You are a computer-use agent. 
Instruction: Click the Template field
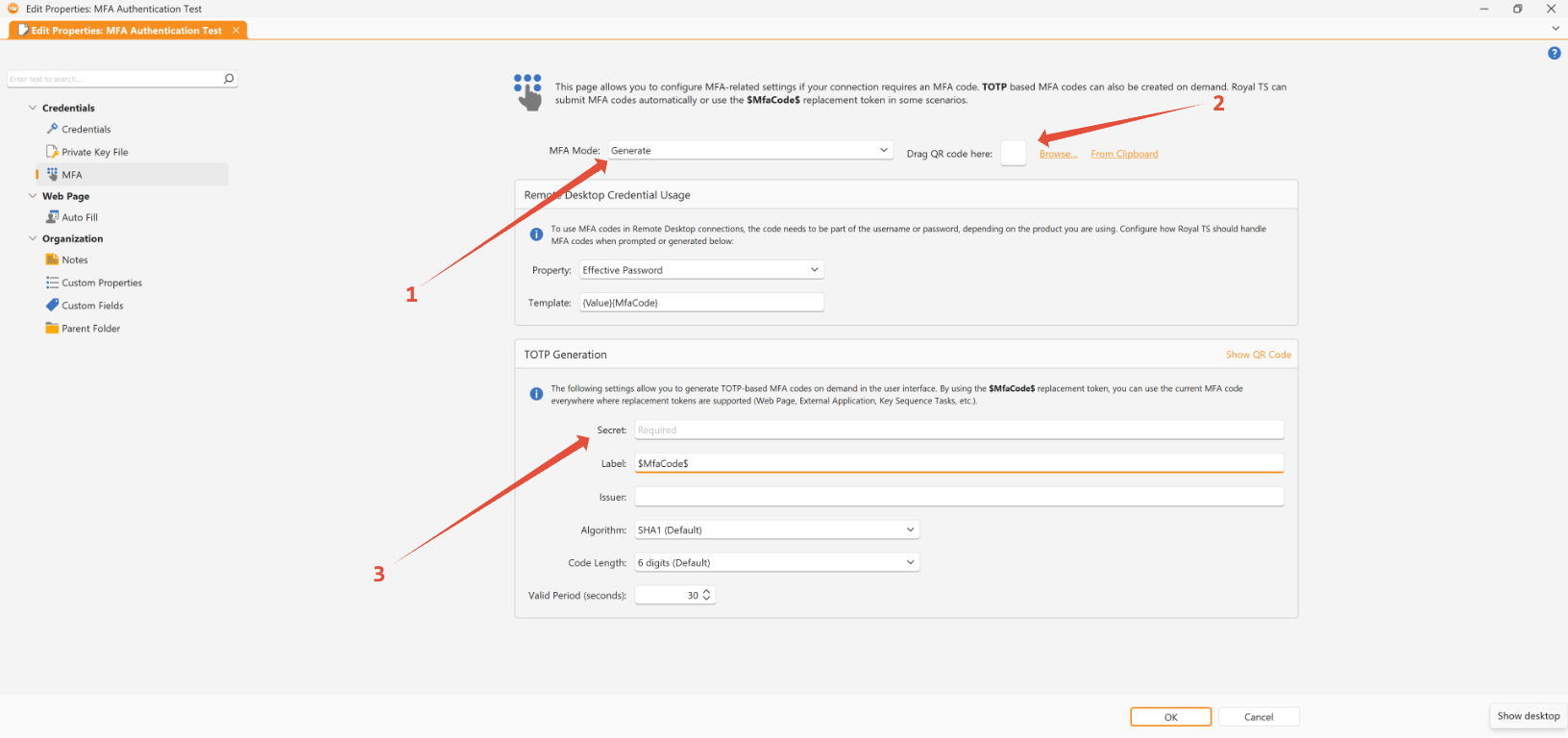tap(701, 303)
